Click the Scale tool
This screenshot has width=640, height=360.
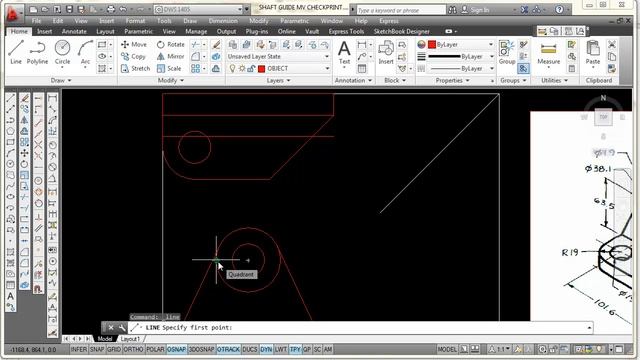click(169, 69)
